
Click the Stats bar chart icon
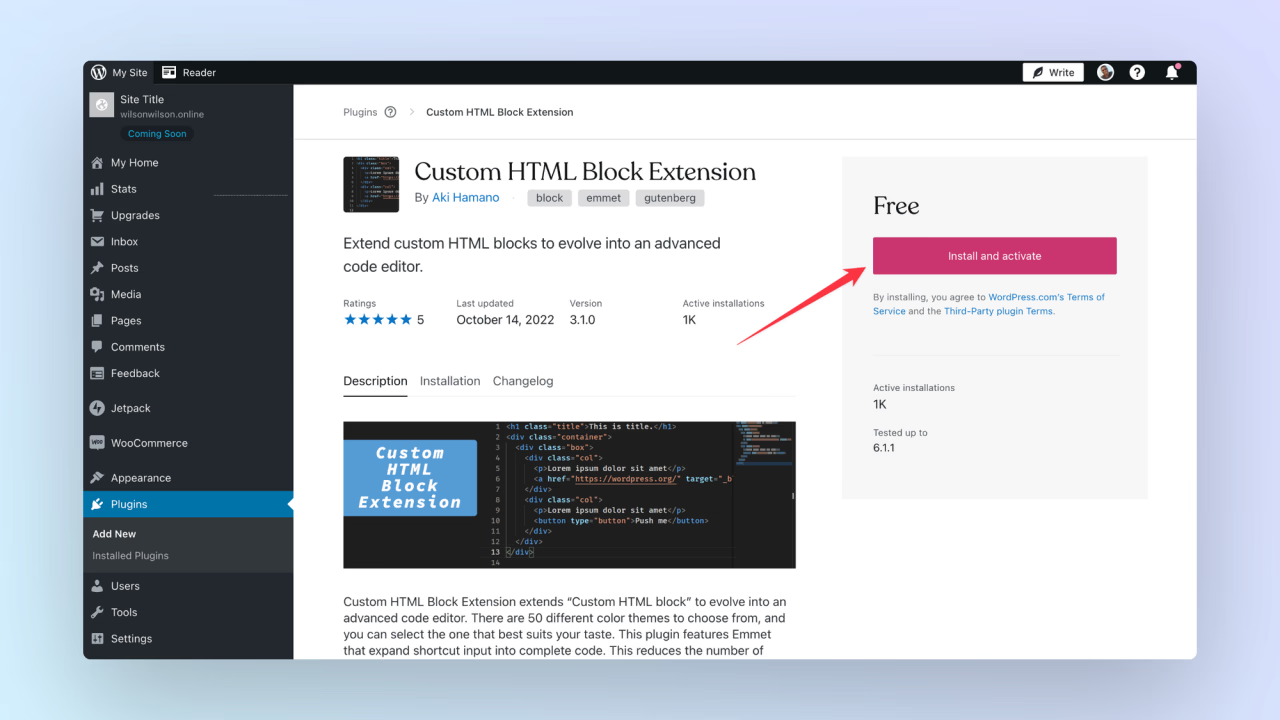pyautogui.click(x=97, y=189)
